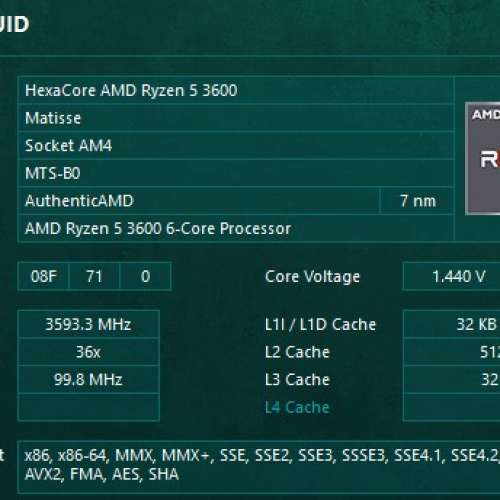Select the '36x' multiplier value
Image resolution: width=500 pixels, height=500 pixels.
point(88,352)
